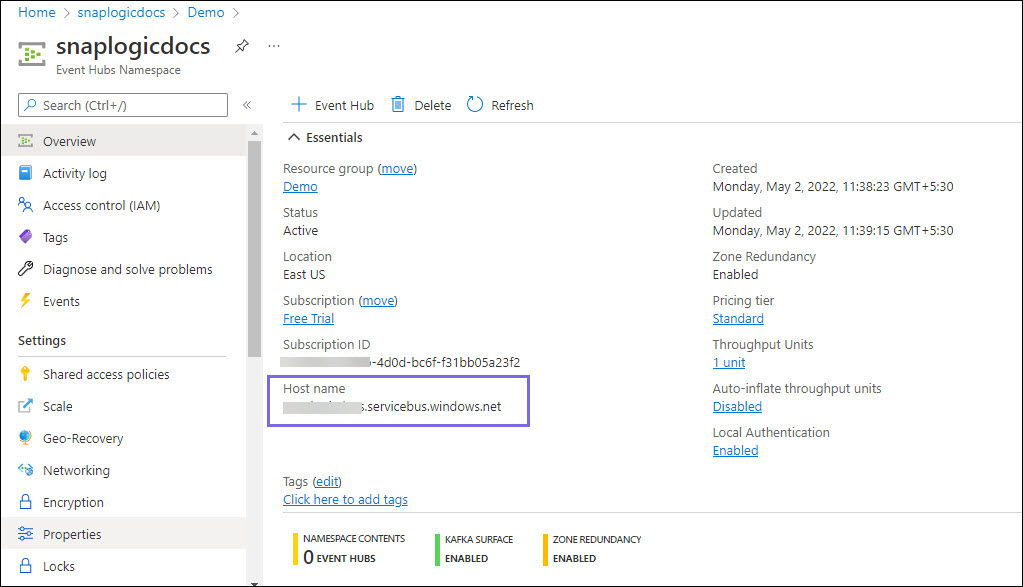Image resolution: width=1023 pixels, height=587 pixels.
Task: Disable Local Authentication via Enabled link
Action: point(735,450)
